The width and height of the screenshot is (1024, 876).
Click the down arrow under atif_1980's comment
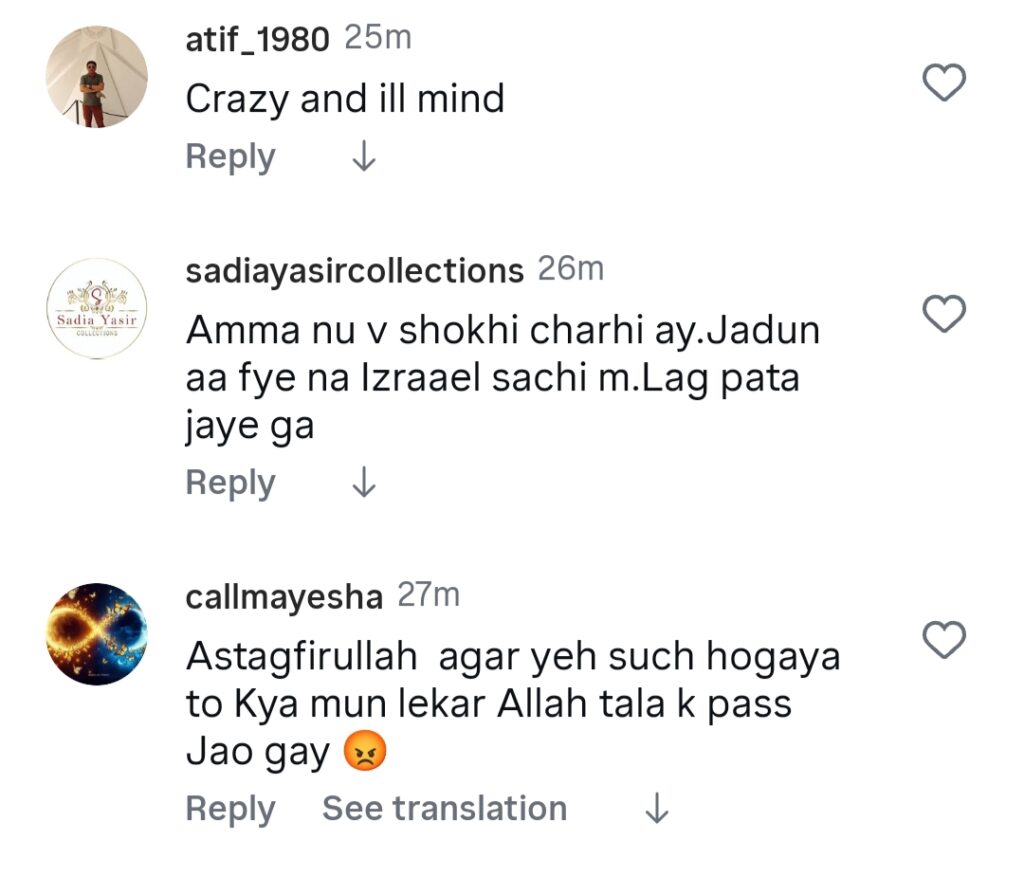[x=364, y=157]
